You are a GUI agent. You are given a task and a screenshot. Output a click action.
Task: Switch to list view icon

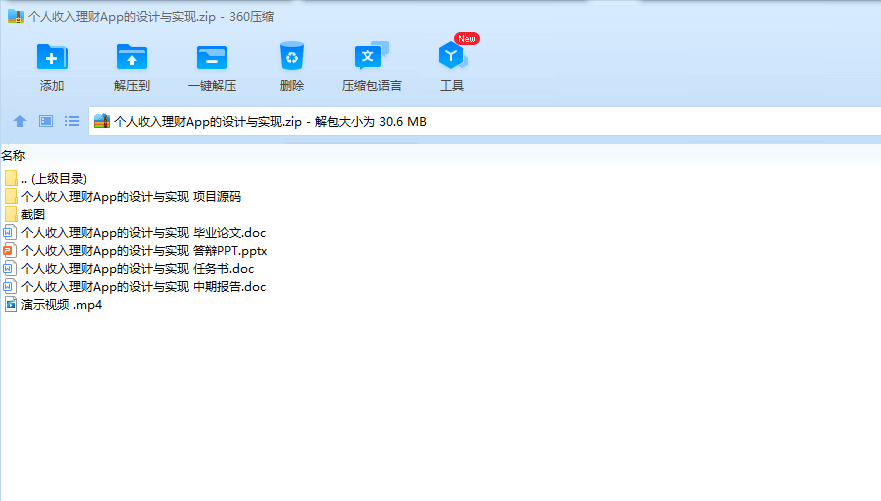(72, 121)
